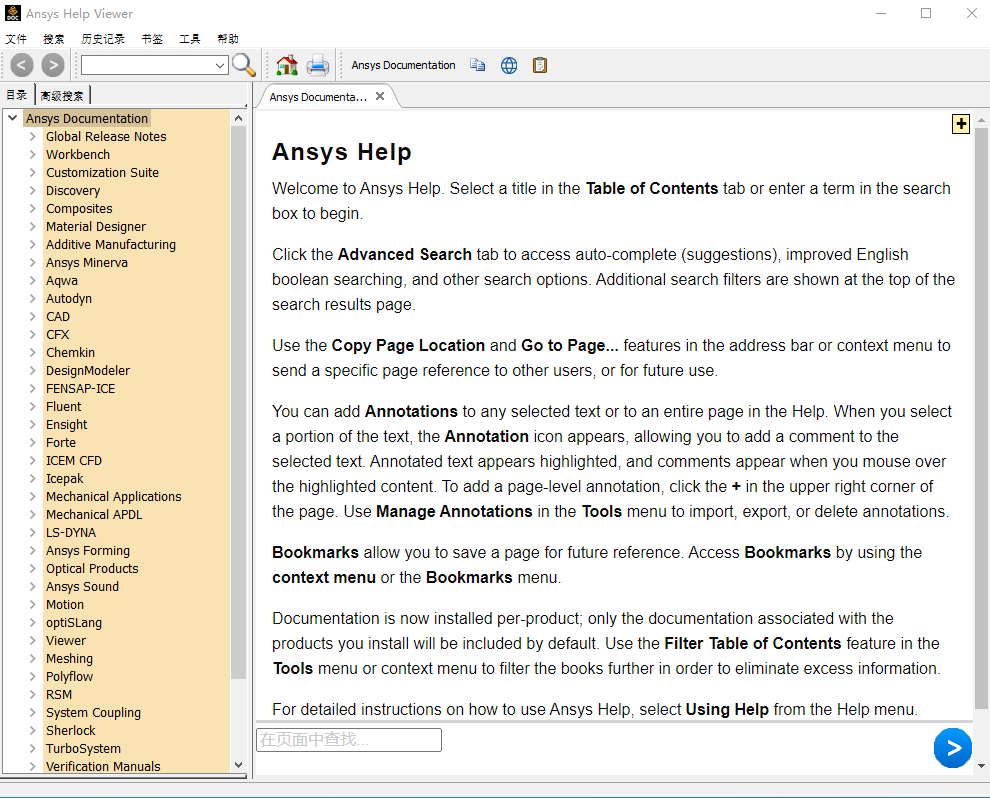Select LS-DYNA in the contents tree

(71, 533)
